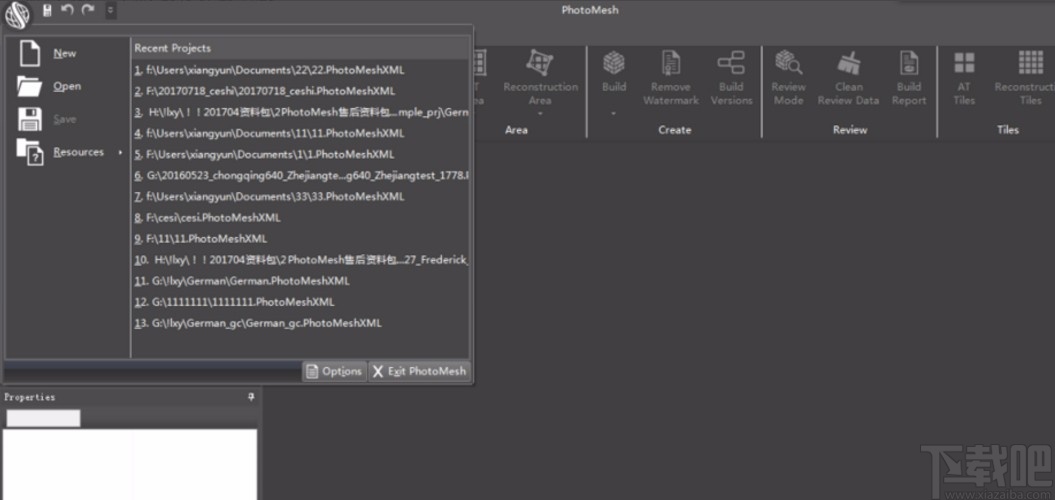Viewport: 1055px width, 500px height.
Task: Click the Resources submenu arrow
Action: [x=120, y=152]
